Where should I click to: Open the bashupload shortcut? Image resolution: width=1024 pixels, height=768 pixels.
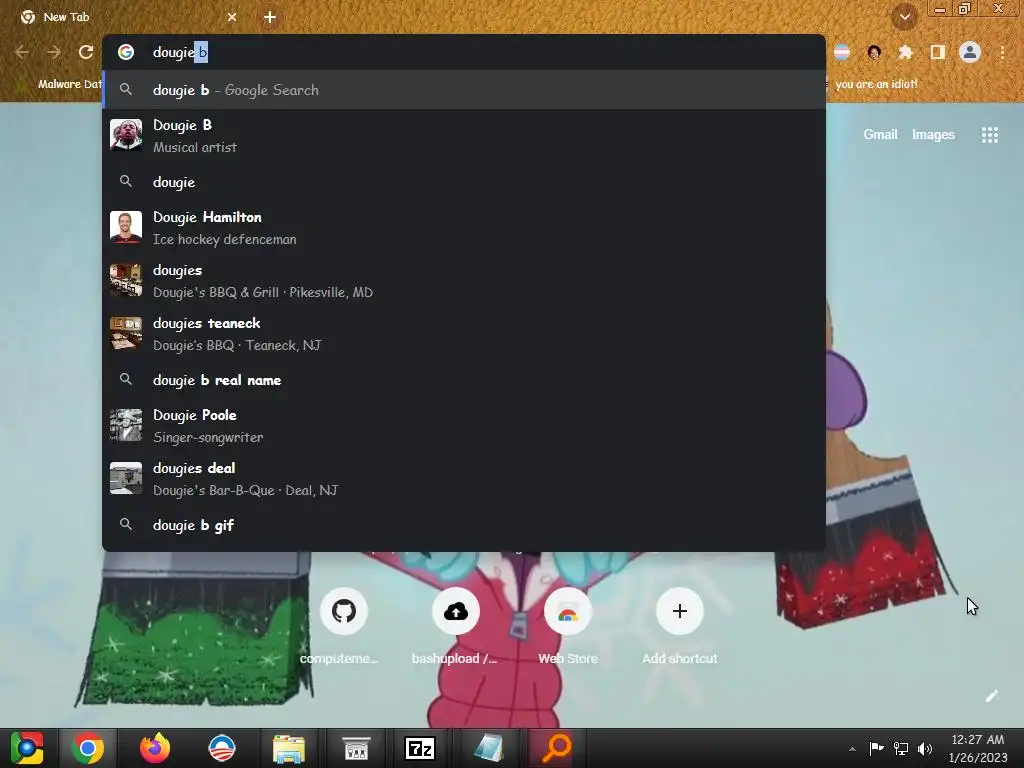456,611
